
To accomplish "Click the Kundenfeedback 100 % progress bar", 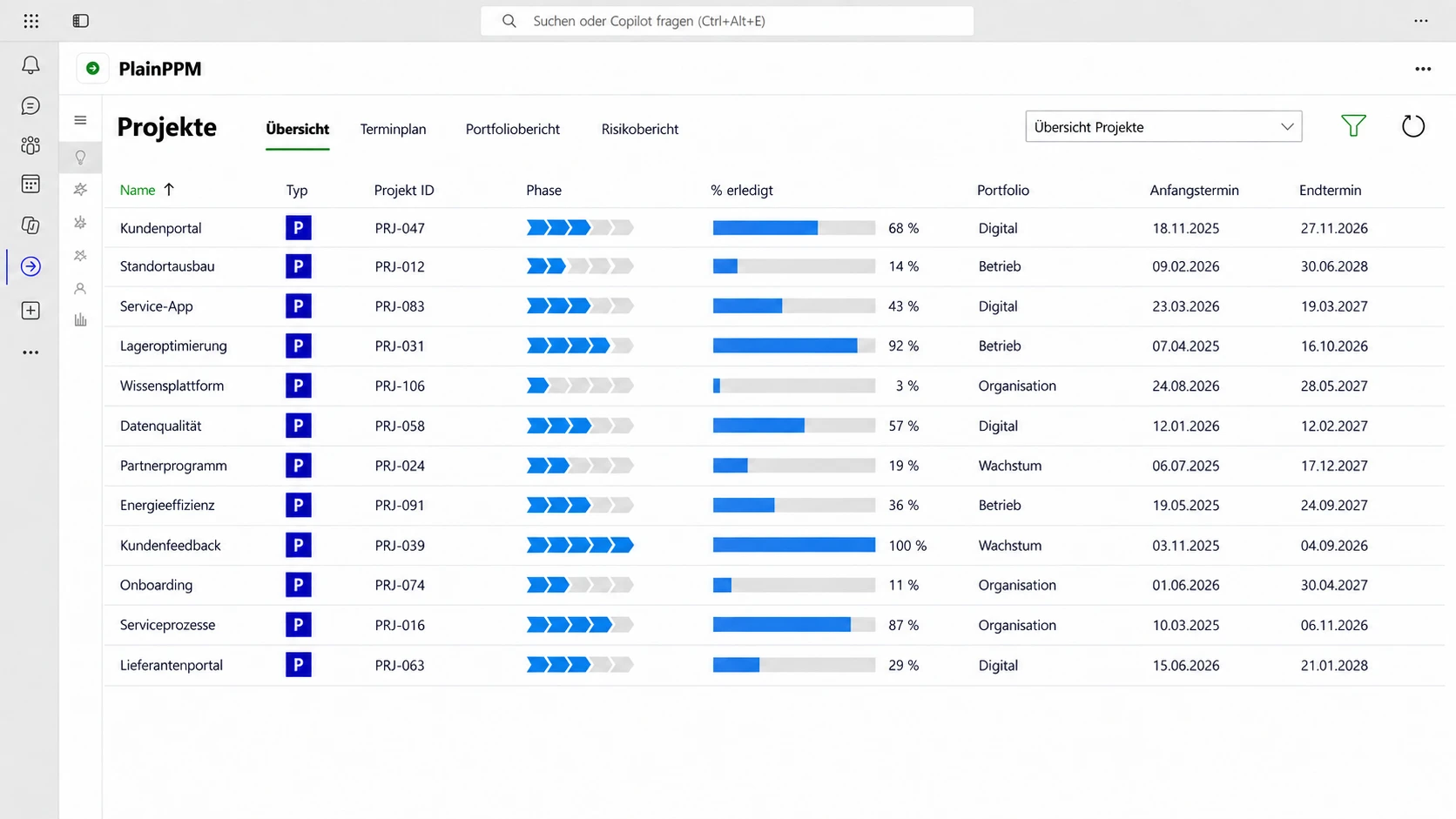I will [x=793, y=545].
